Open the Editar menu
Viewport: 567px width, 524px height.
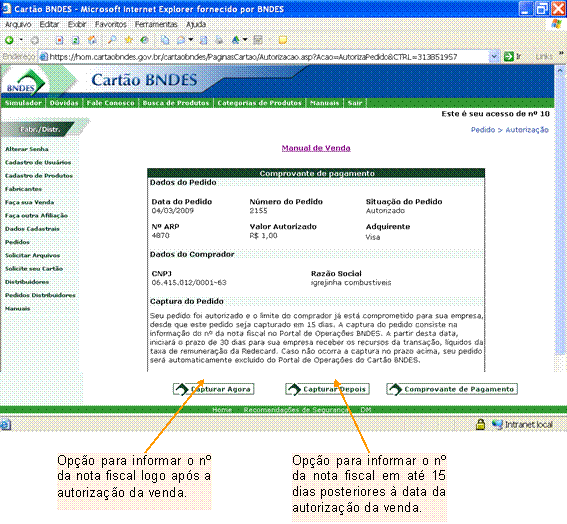pyautogui.click(x=49, y=25)
